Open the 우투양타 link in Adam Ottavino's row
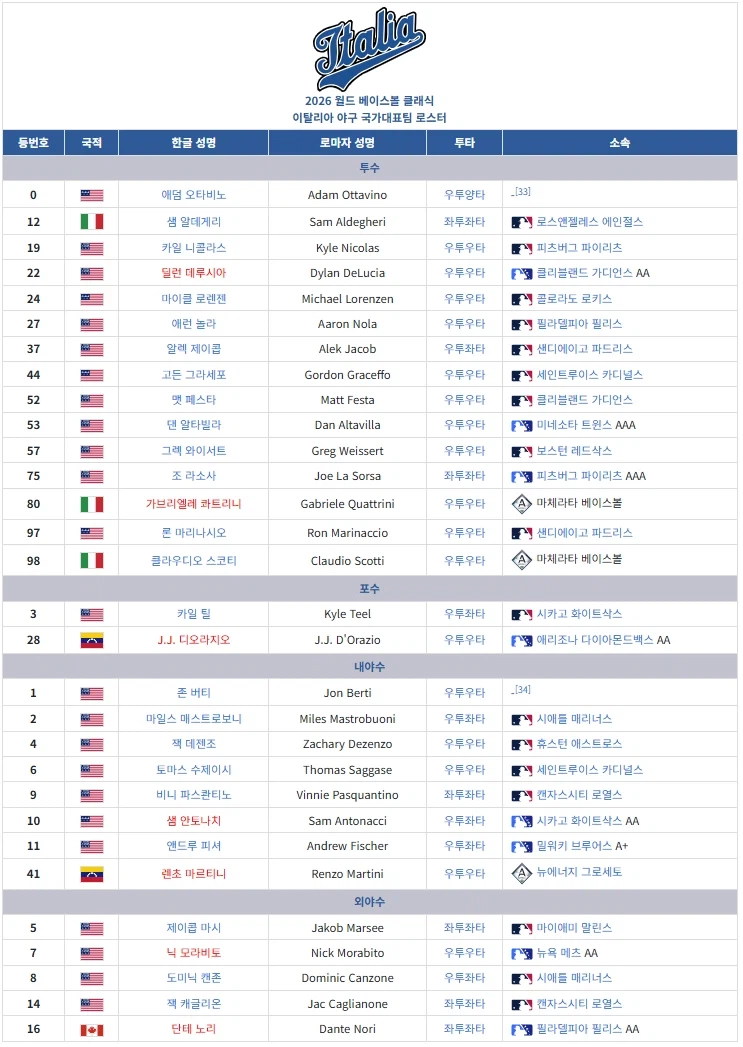The height and width of the screenshot is (1047, 743). [465, 195]
